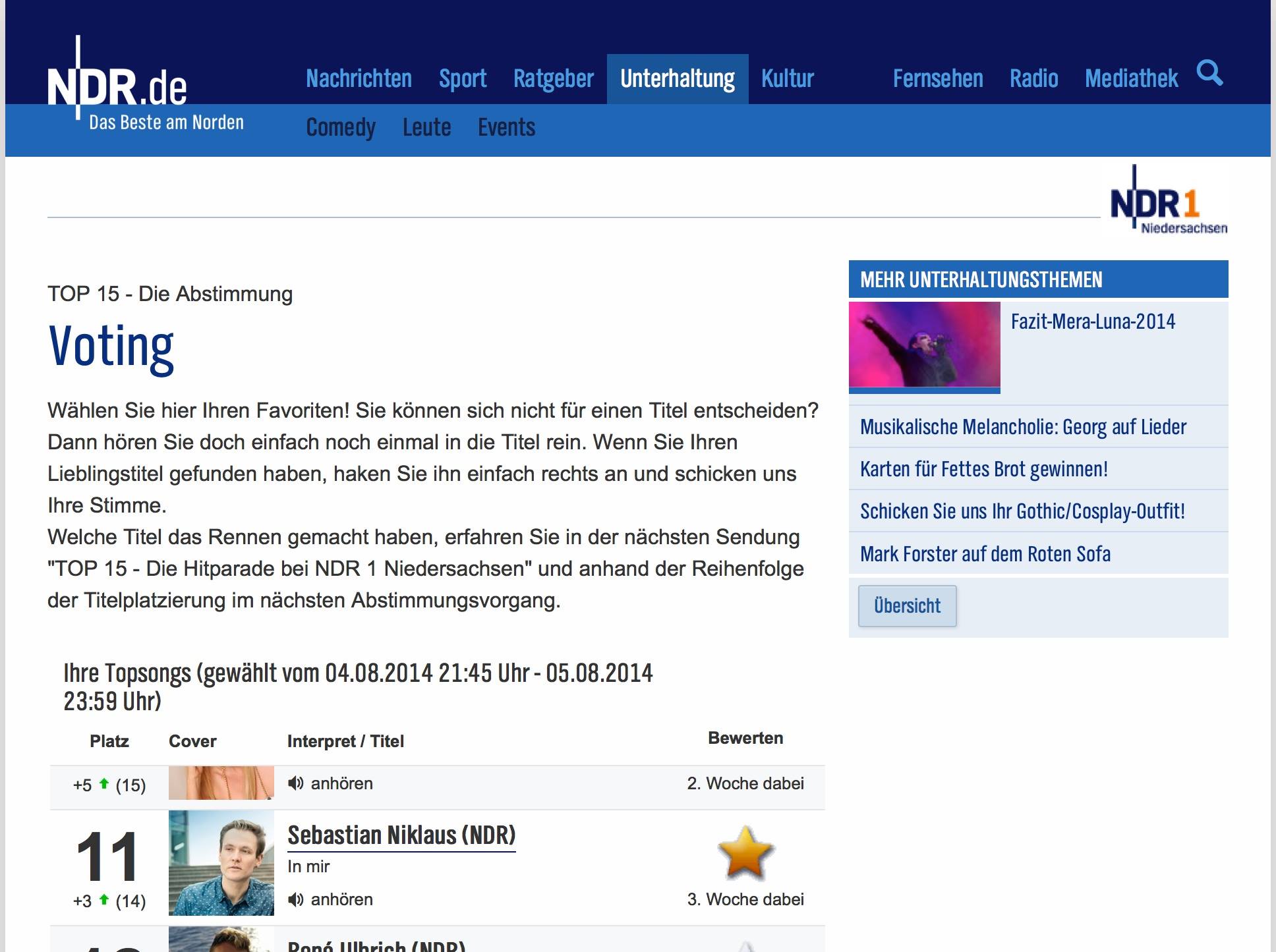1276x952 pixels.
Task: Open Fazit-Mera-Luna-2014 article link
Action: point(1093,322)
